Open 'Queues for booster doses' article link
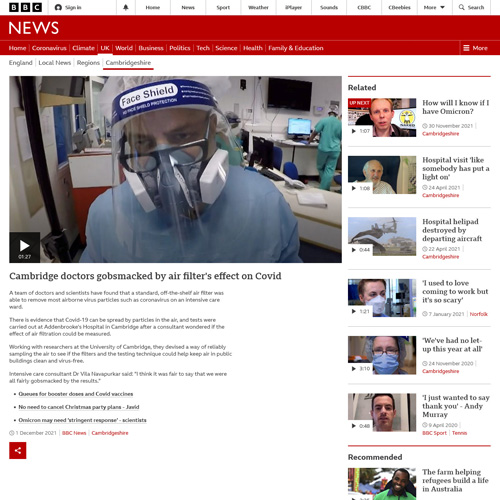 (x=76, y=394)
